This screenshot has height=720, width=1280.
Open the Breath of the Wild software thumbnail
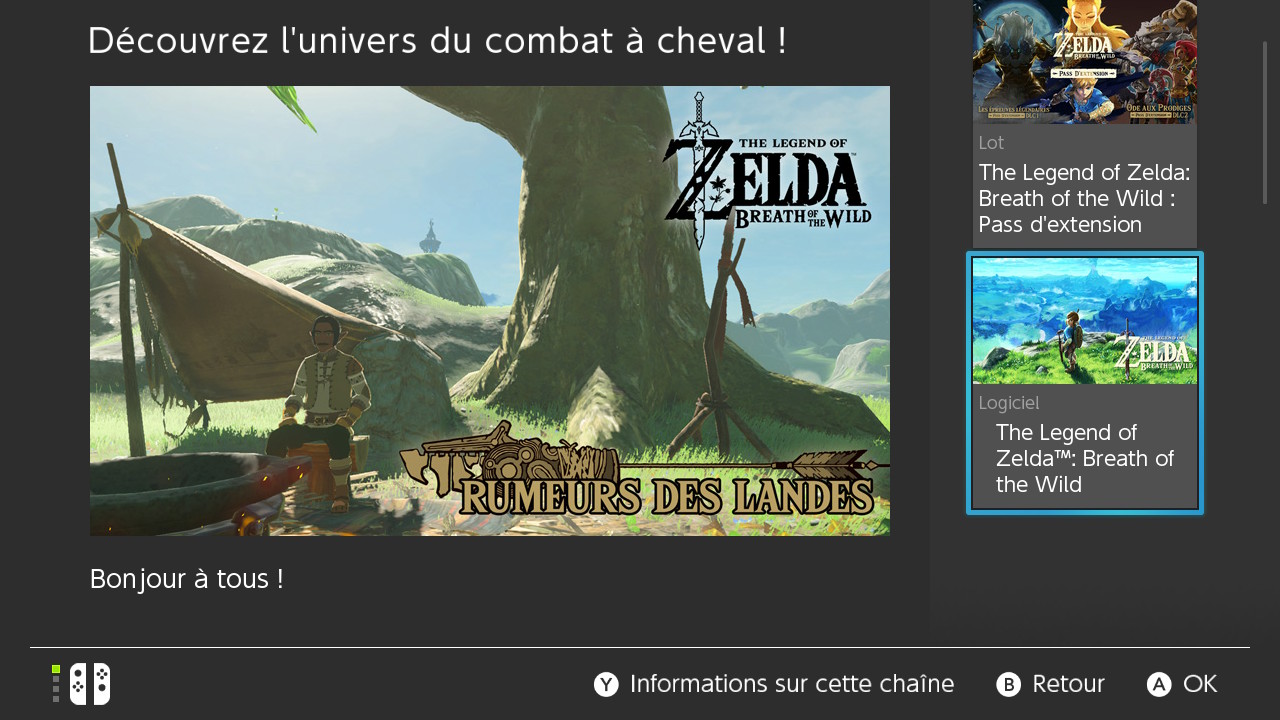click(1085, 321)
